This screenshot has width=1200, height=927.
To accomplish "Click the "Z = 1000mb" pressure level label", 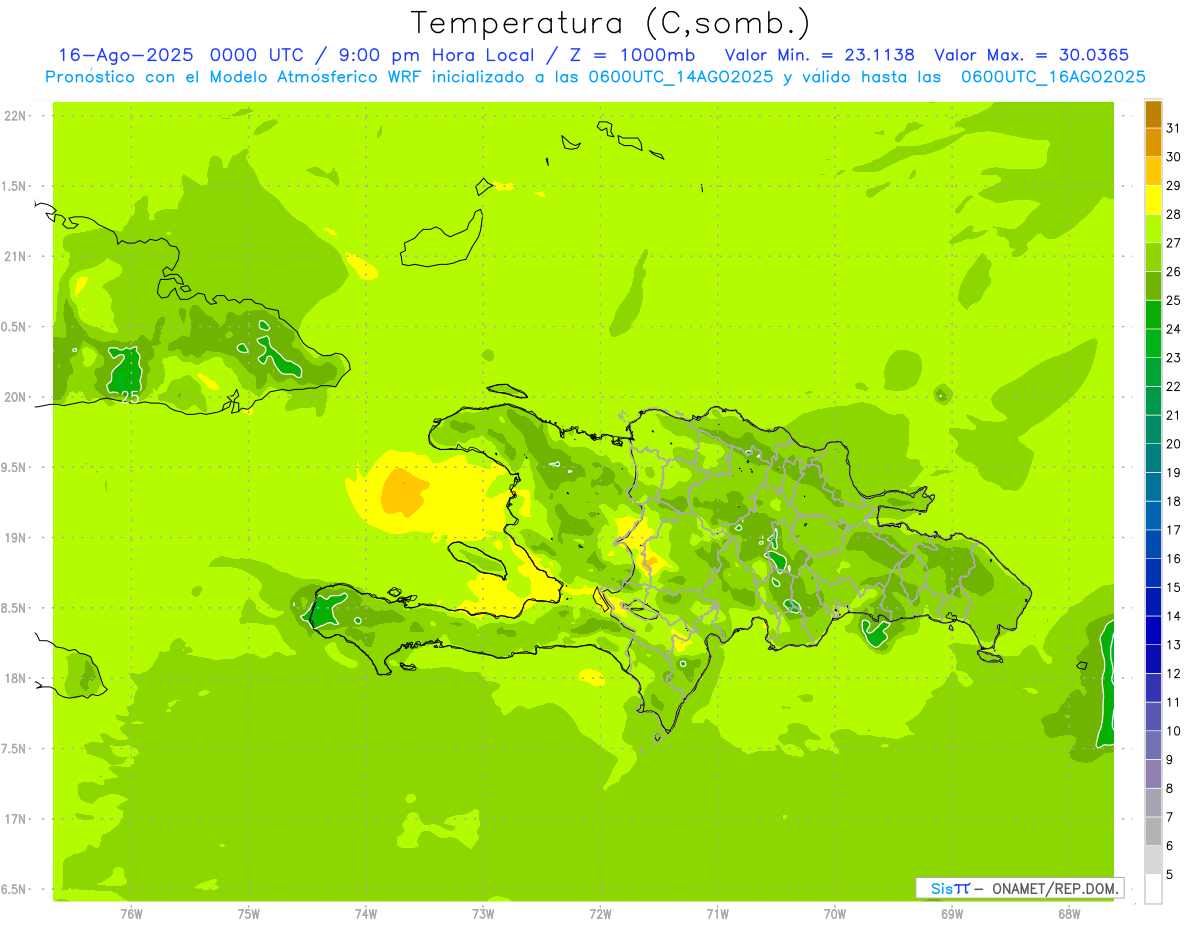I will [x=631, y=55].
